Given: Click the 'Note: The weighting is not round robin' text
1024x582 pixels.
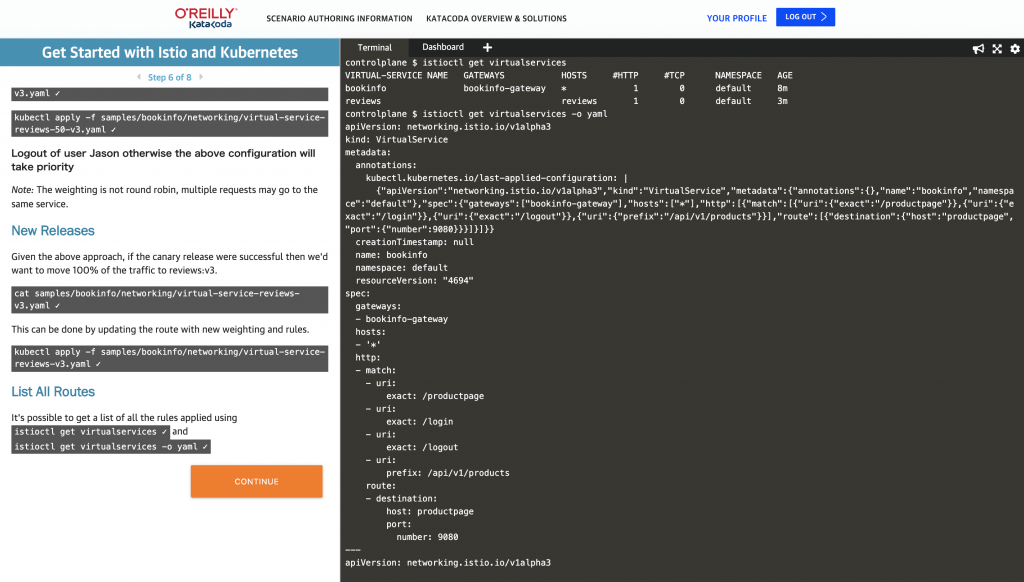Looking at the screenshot, I should click(x=165, y=197).
